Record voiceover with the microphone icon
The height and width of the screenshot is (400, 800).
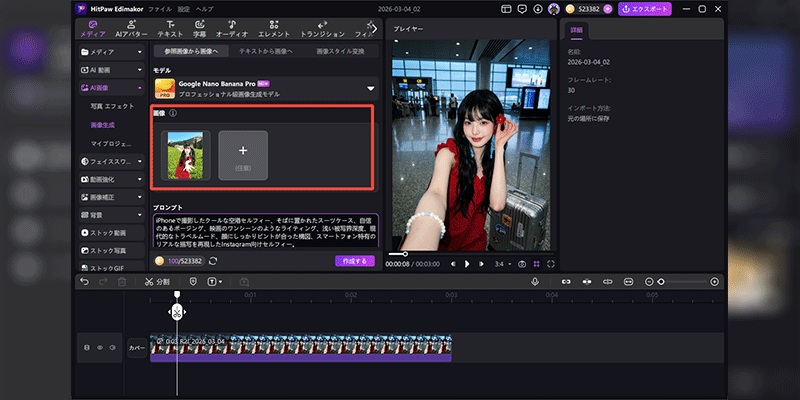[x=535, y=282]
